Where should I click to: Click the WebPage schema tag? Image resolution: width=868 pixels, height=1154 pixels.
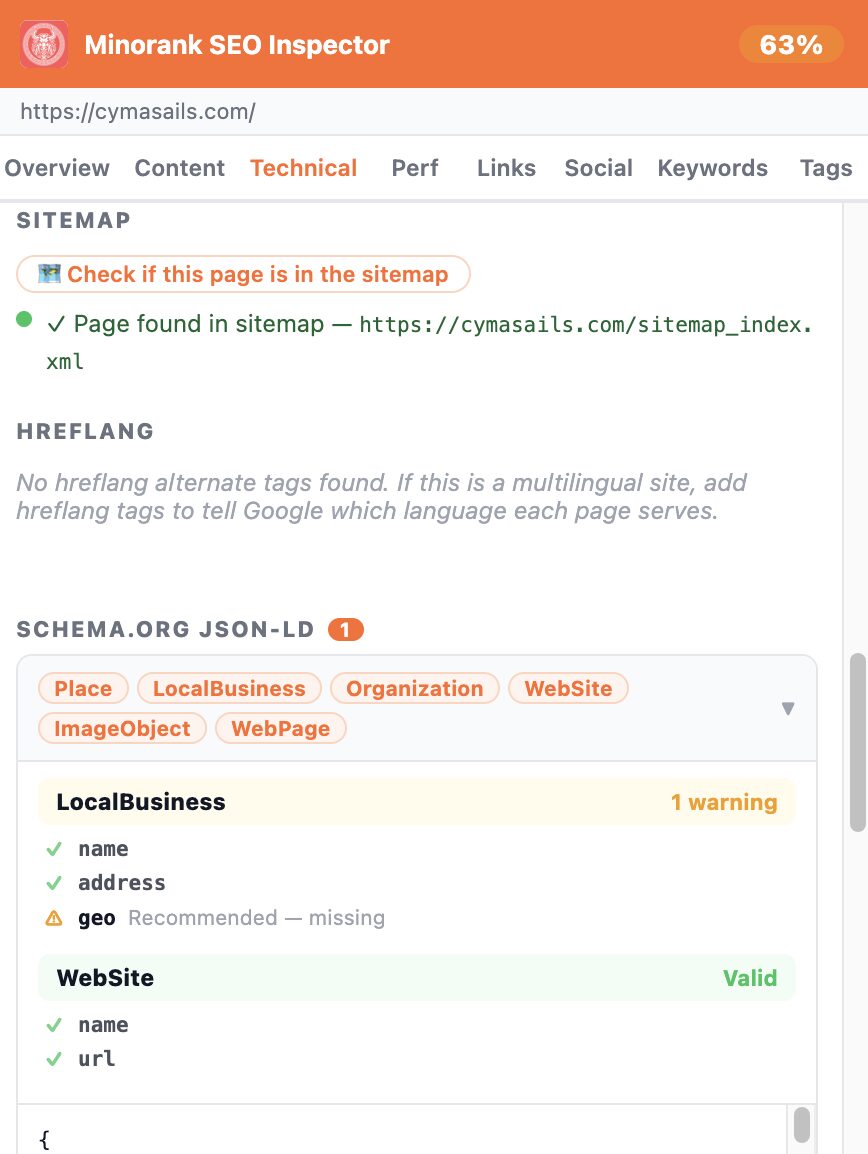[280, 728]
